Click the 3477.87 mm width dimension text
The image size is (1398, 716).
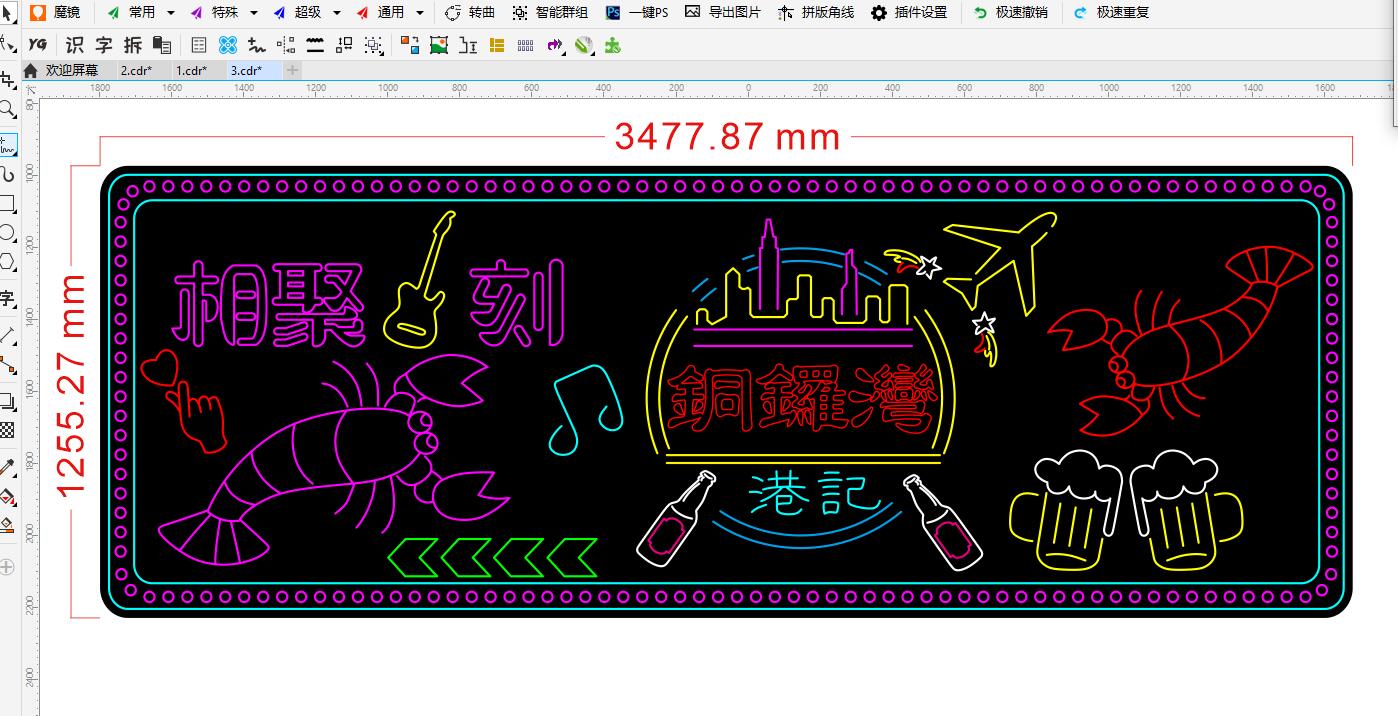[x=727, y=137]
